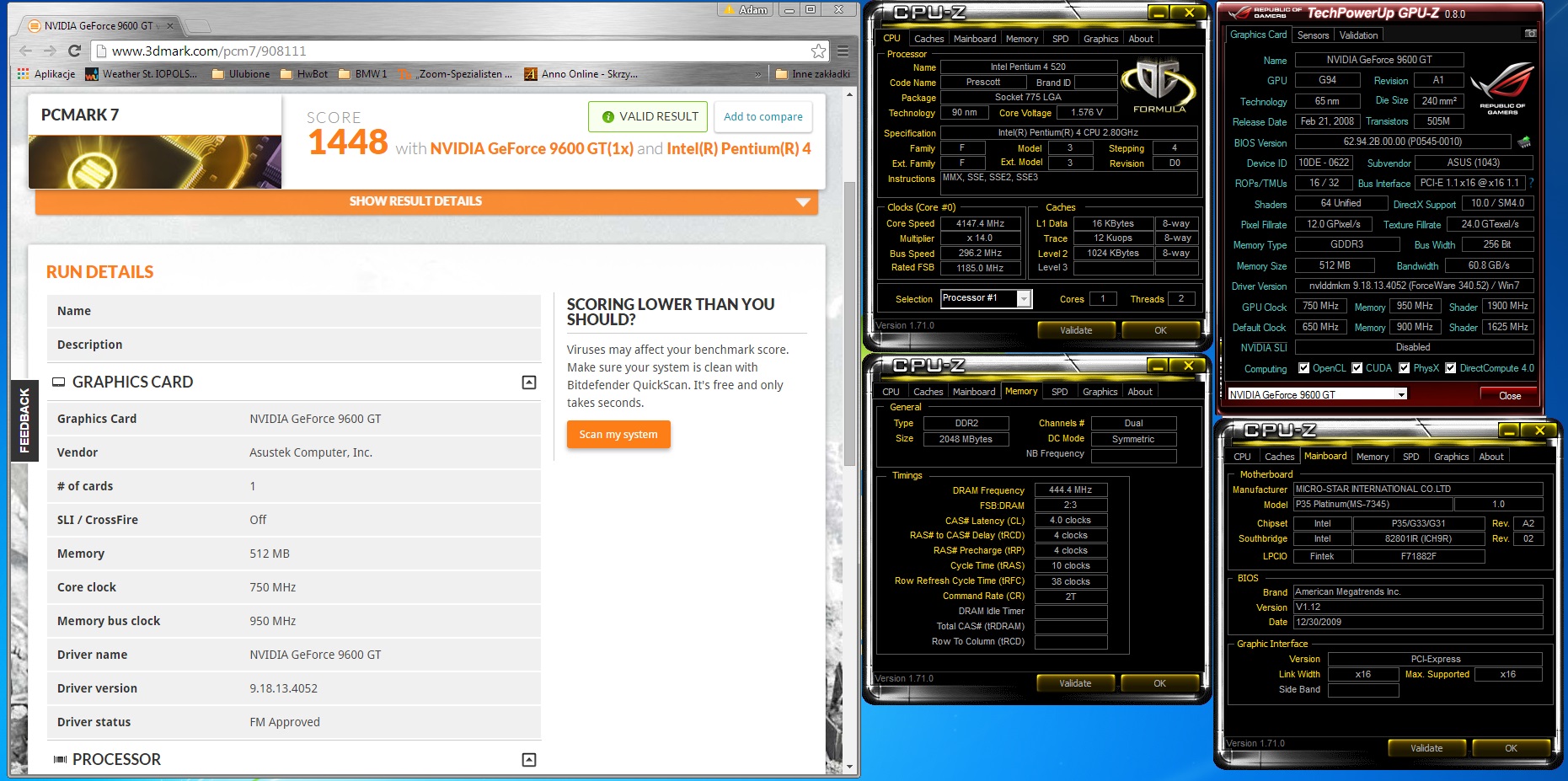The image size is (1568, 781).
Task: Open Inne zakładki folder
Action: [812, 74]
